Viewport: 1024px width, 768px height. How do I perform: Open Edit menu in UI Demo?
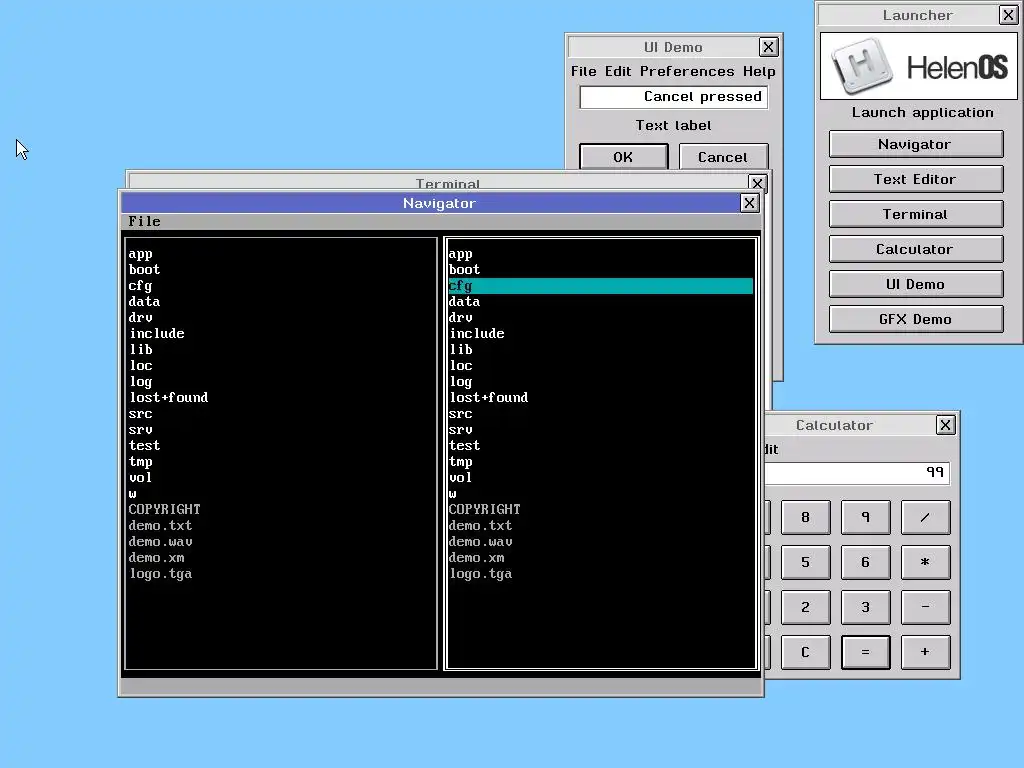[x=618, y=71]
